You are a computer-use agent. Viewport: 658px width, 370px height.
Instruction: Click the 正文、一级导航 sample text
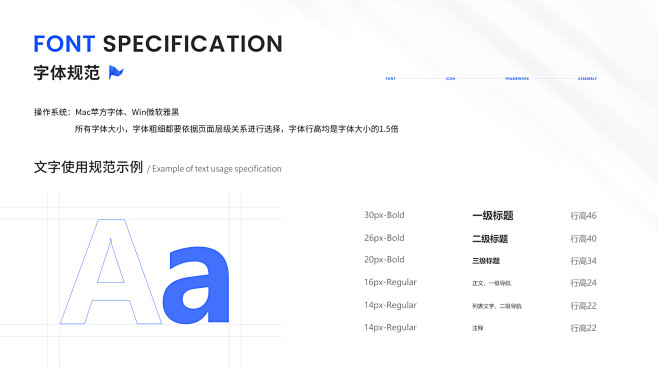pyautogui.click(x=491, y=283)
